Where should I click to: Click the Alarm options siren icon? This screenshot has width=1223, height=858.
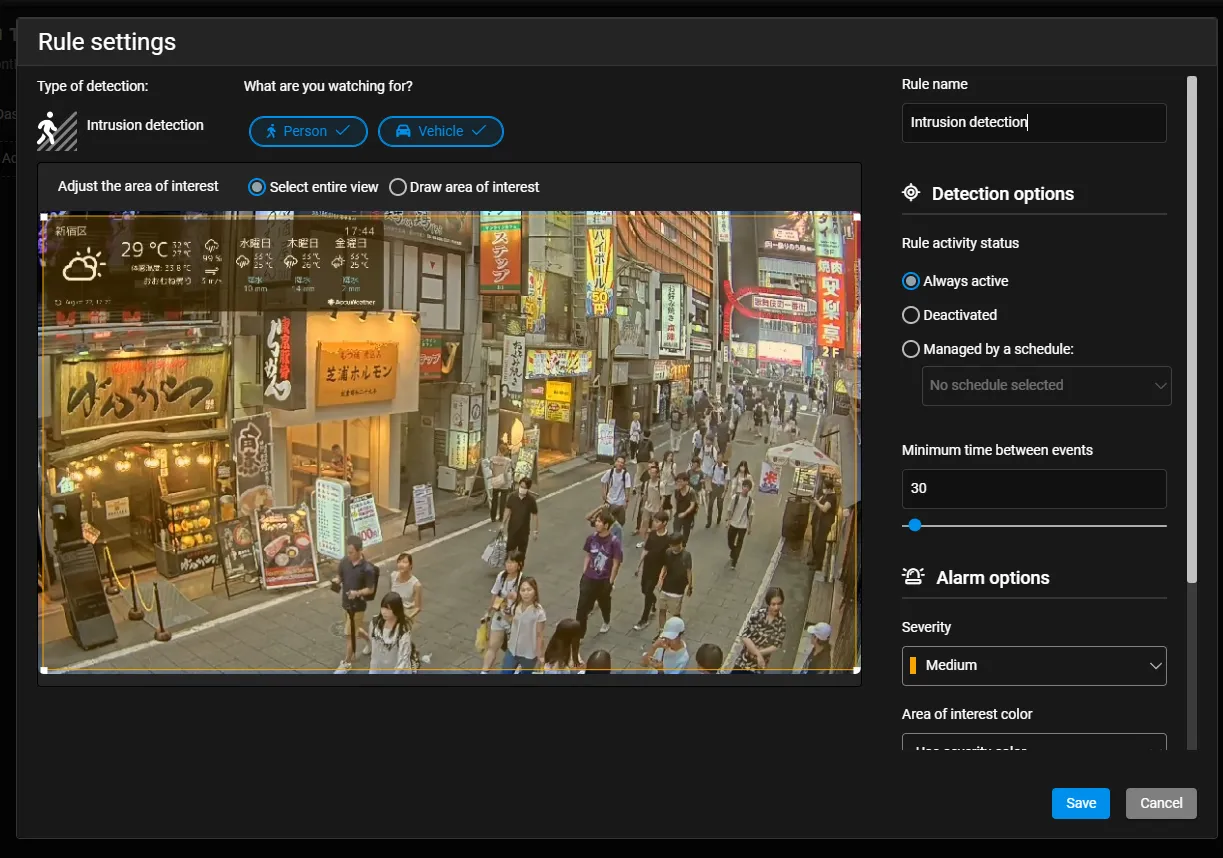point(913,577)
